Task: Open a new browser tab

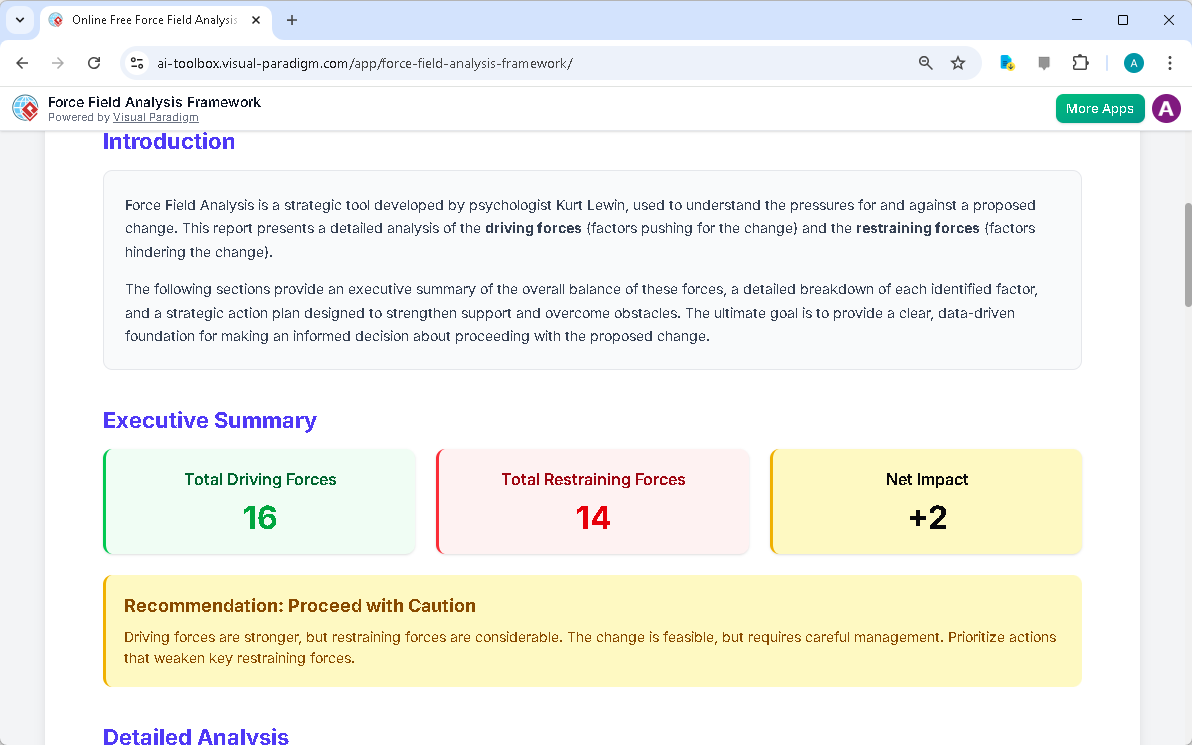Action: point(290,19)
